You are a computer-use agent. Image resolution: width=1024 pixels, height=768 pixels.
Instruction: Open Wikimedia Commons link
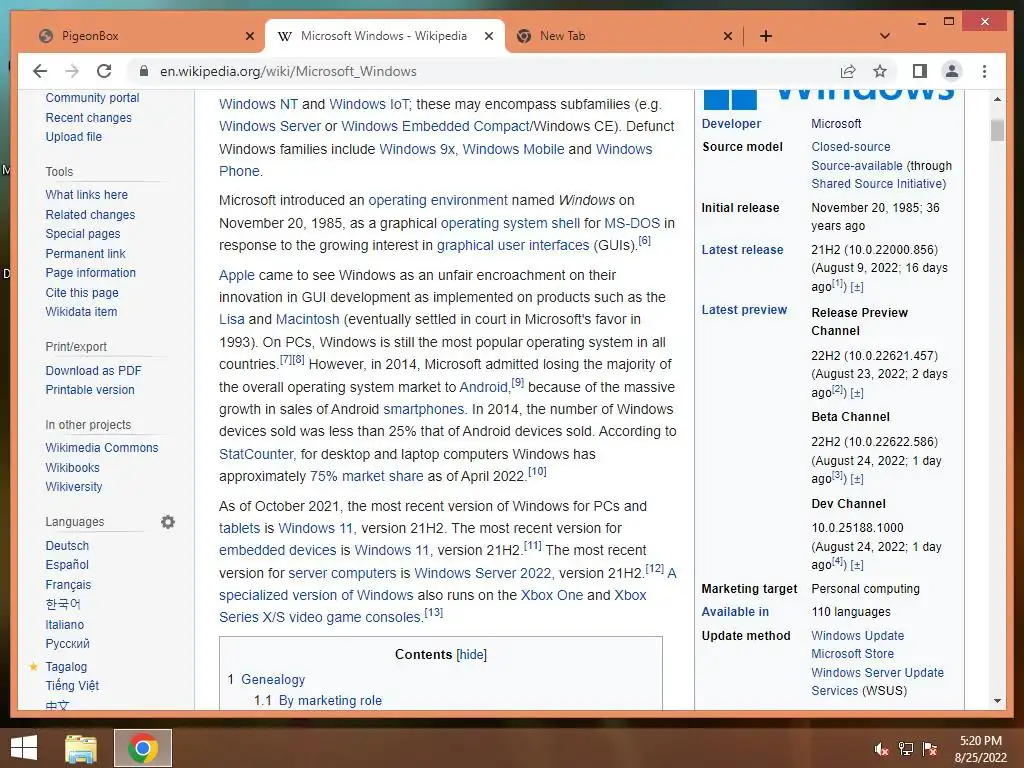pyautogui.click(x=101, y=447)
